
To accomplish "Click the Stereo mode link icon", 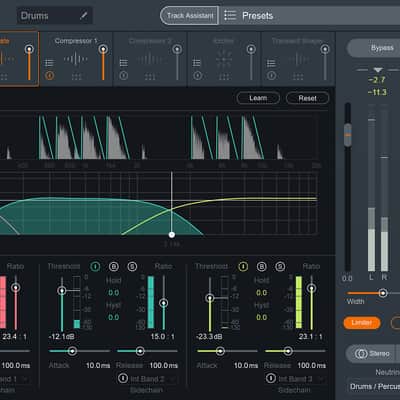I will click(361, 353).
